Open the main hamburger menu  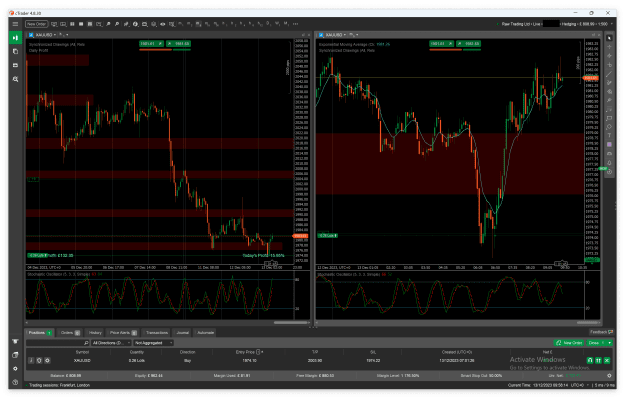pos(15,24)
